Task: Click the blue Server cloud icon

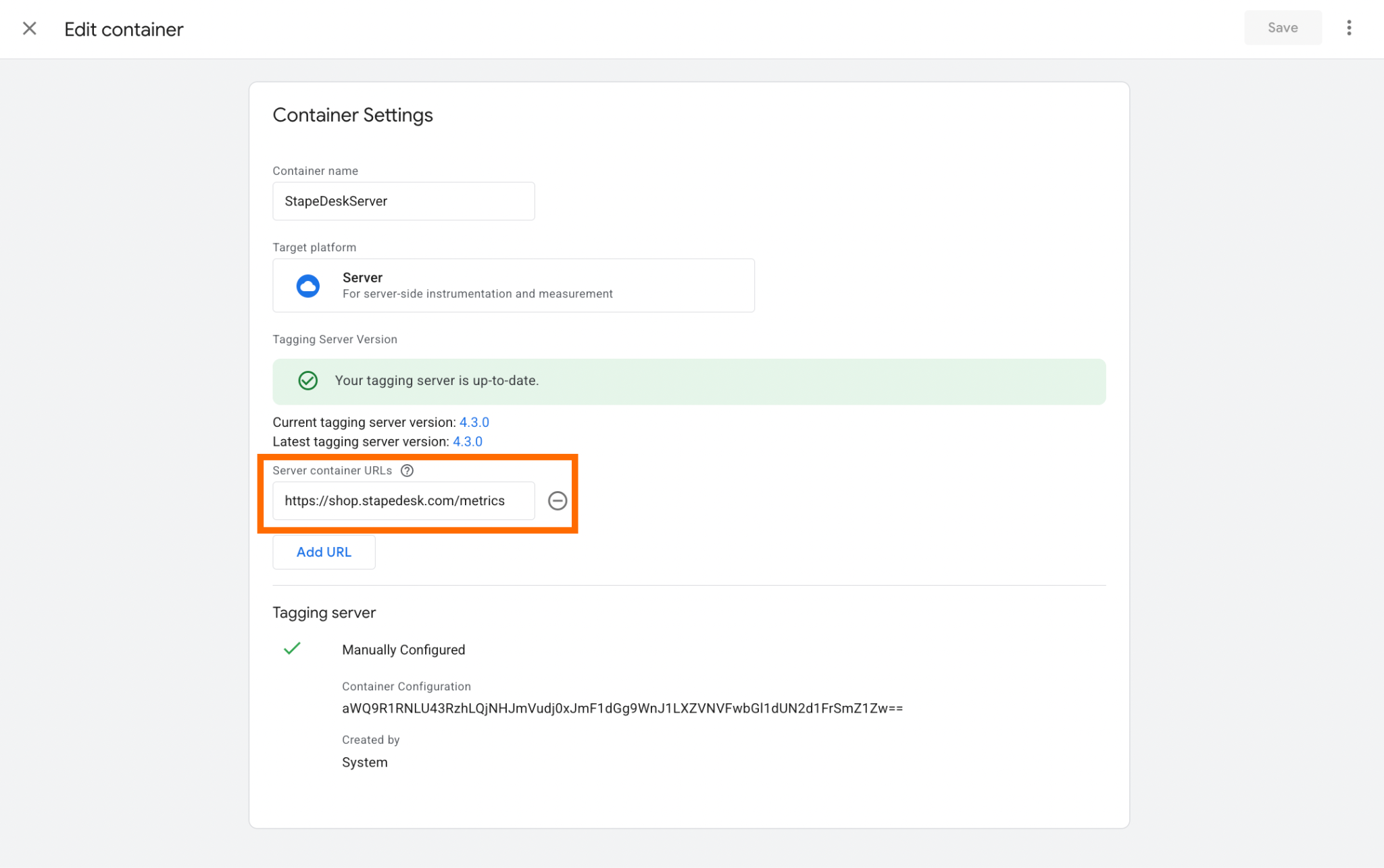Action: (x=308, y=286)
